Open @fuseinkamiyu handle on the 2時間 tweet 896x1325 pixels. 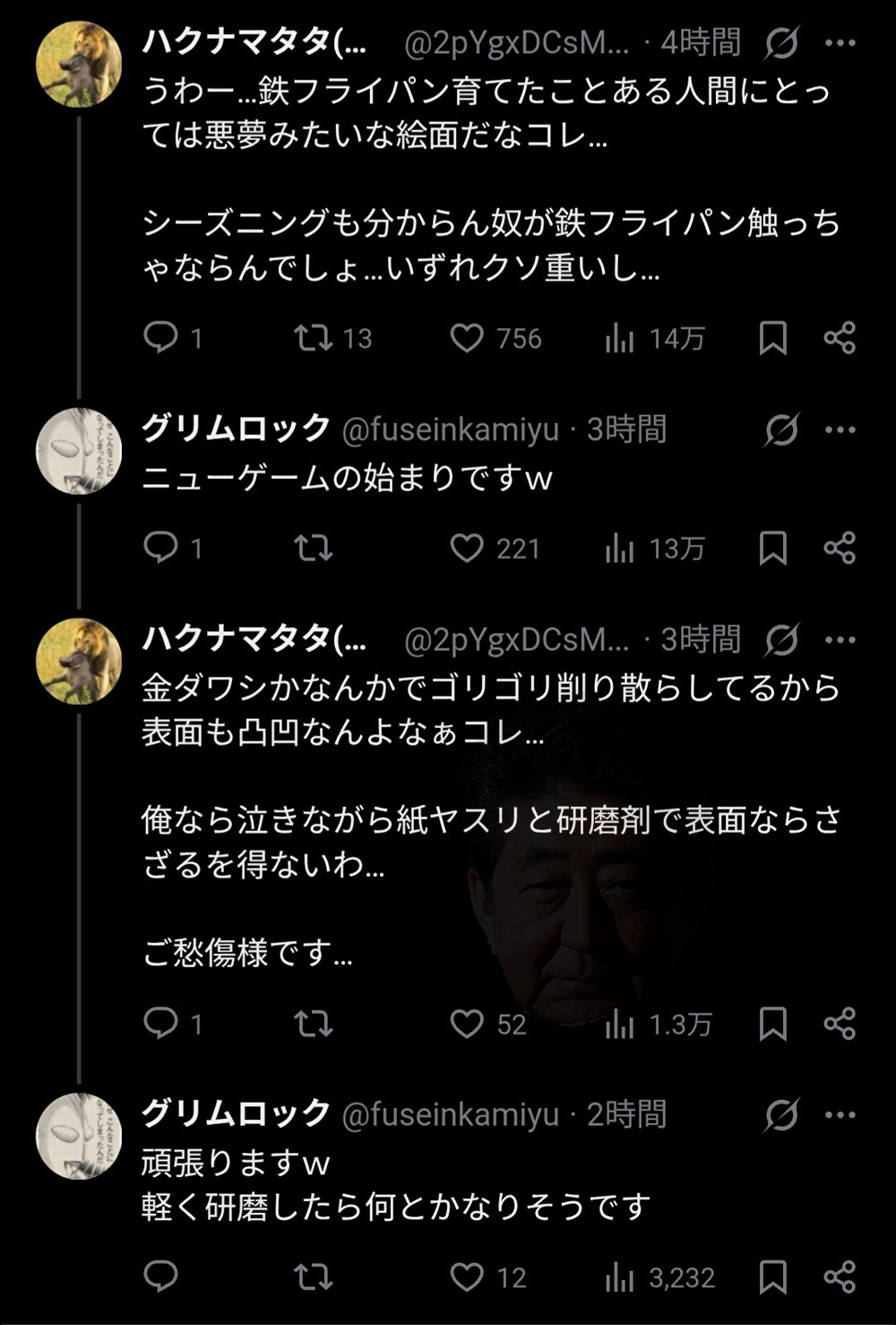[451, 1114]
